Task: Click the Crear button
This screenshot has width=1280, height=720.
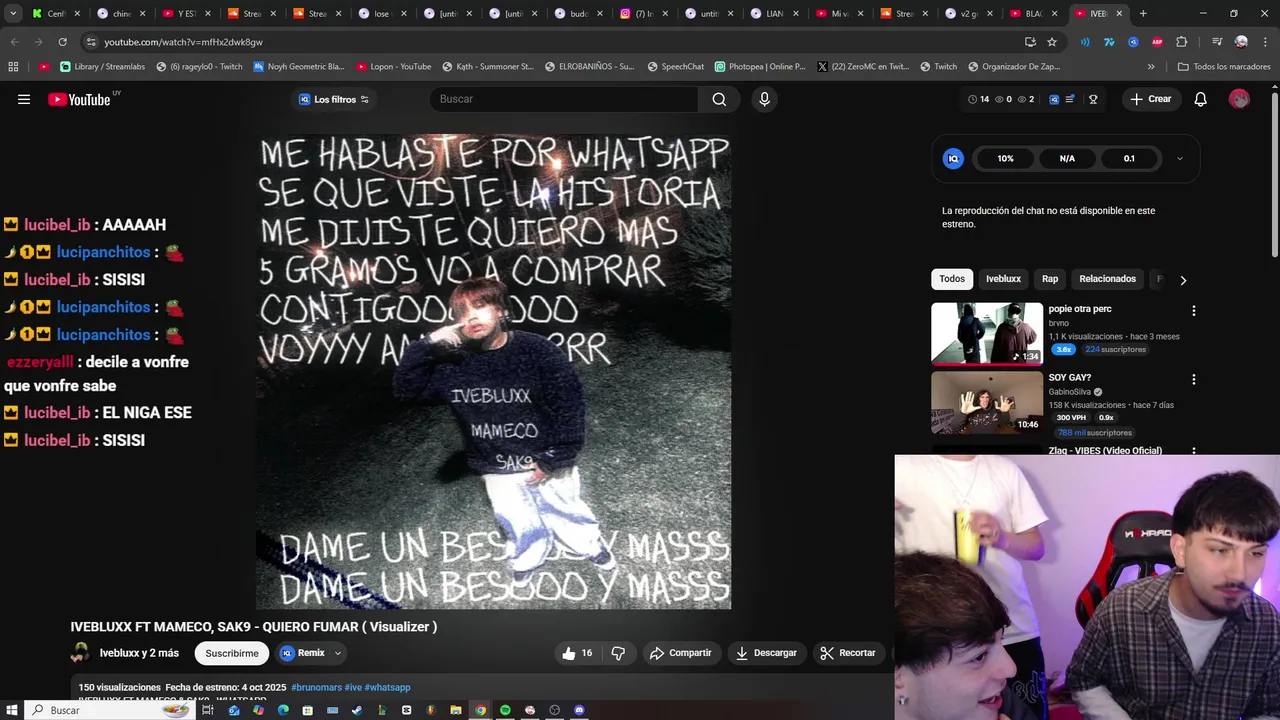Action: coord(1150,99)
